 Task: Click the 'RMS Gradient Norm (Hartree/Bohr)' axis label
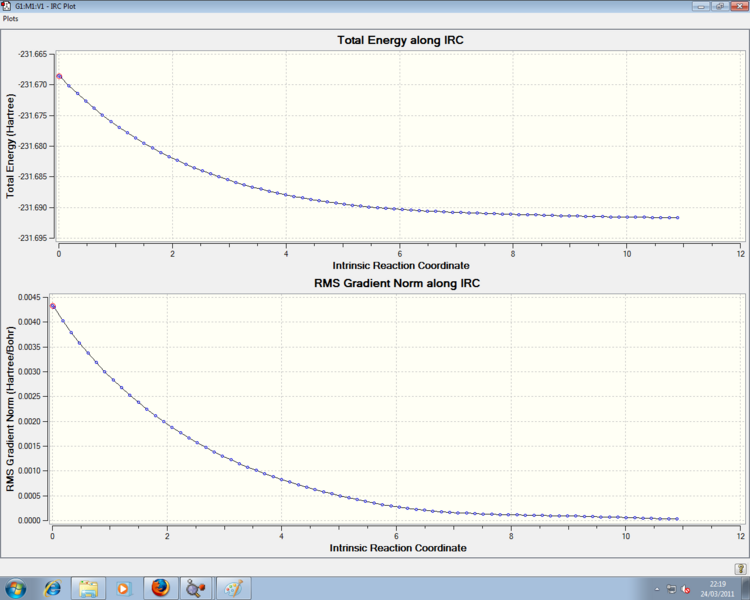click(x=11, y=409)
